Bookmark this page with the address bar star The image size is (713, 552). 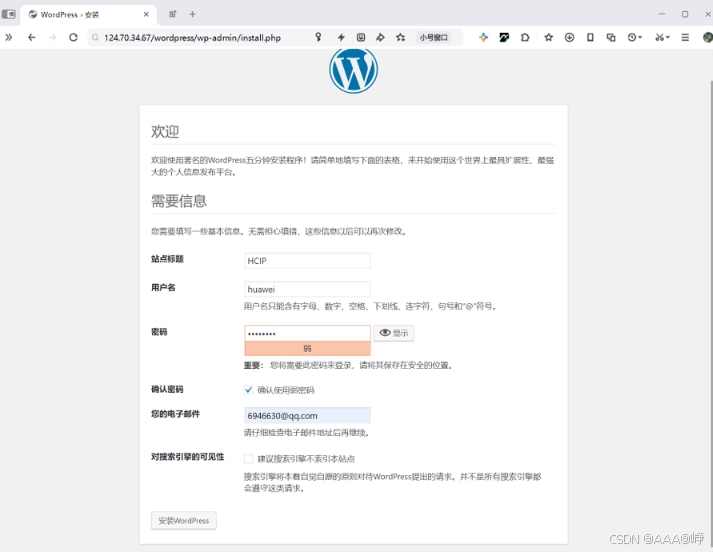point(400,37)
